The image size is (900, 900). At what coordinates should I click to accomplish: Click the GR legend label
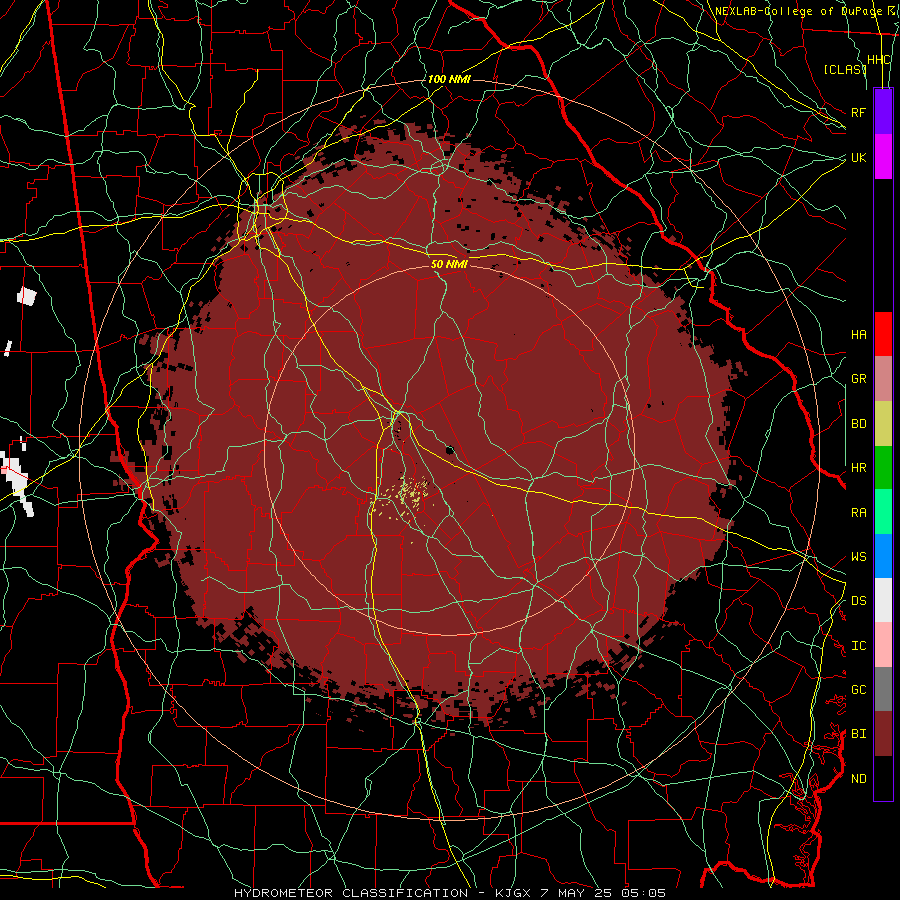[858, 379]
